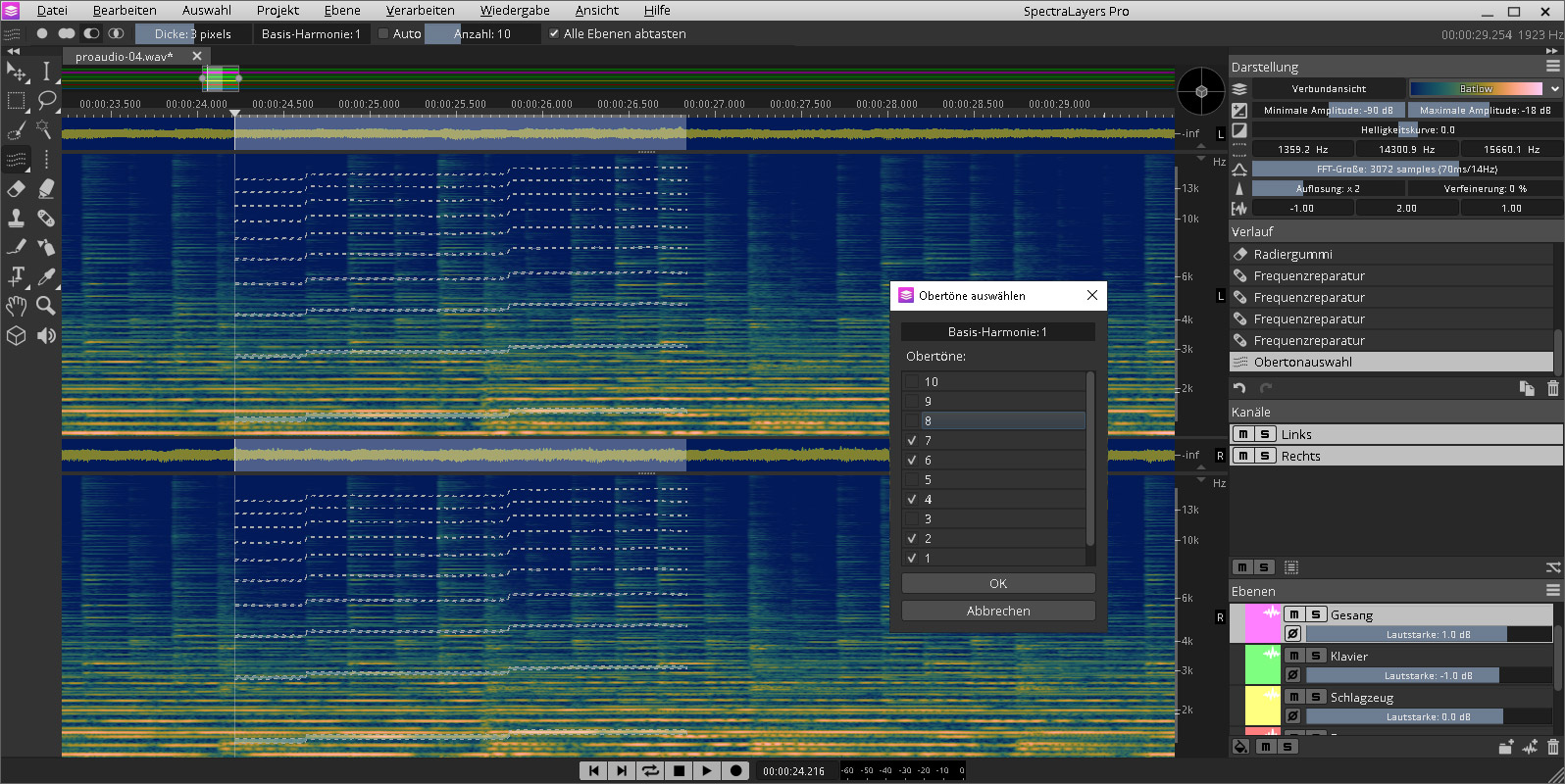Uncheck overtone 6 in the list
Image resolution: width=1565 pixels, height=784 pixels.
(x=913, y=461)
